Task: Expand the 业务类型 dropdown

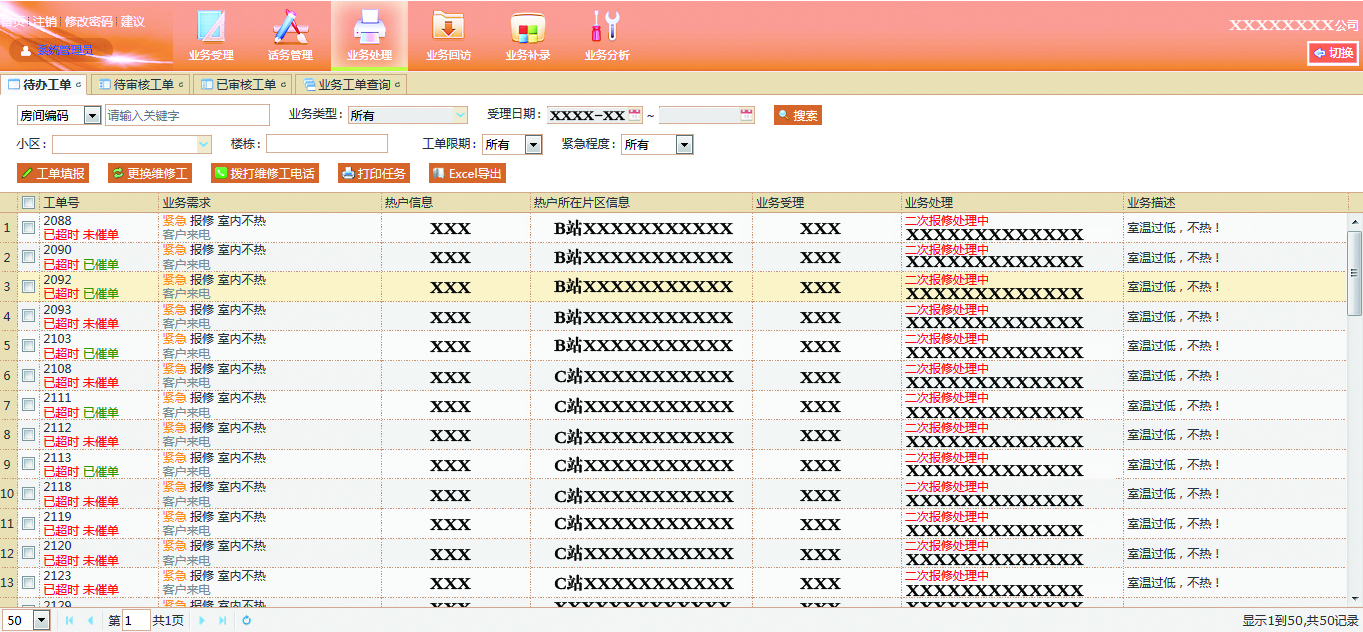Action: pos(460,116)
